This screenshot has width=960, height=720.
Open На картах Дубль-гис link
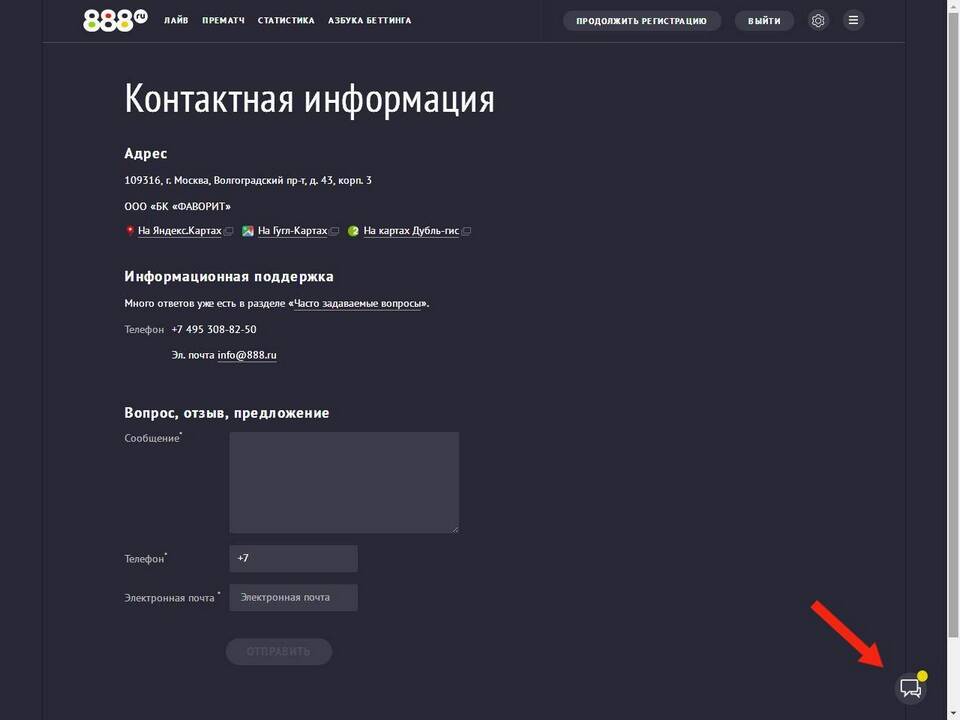[x=411, y=231]
